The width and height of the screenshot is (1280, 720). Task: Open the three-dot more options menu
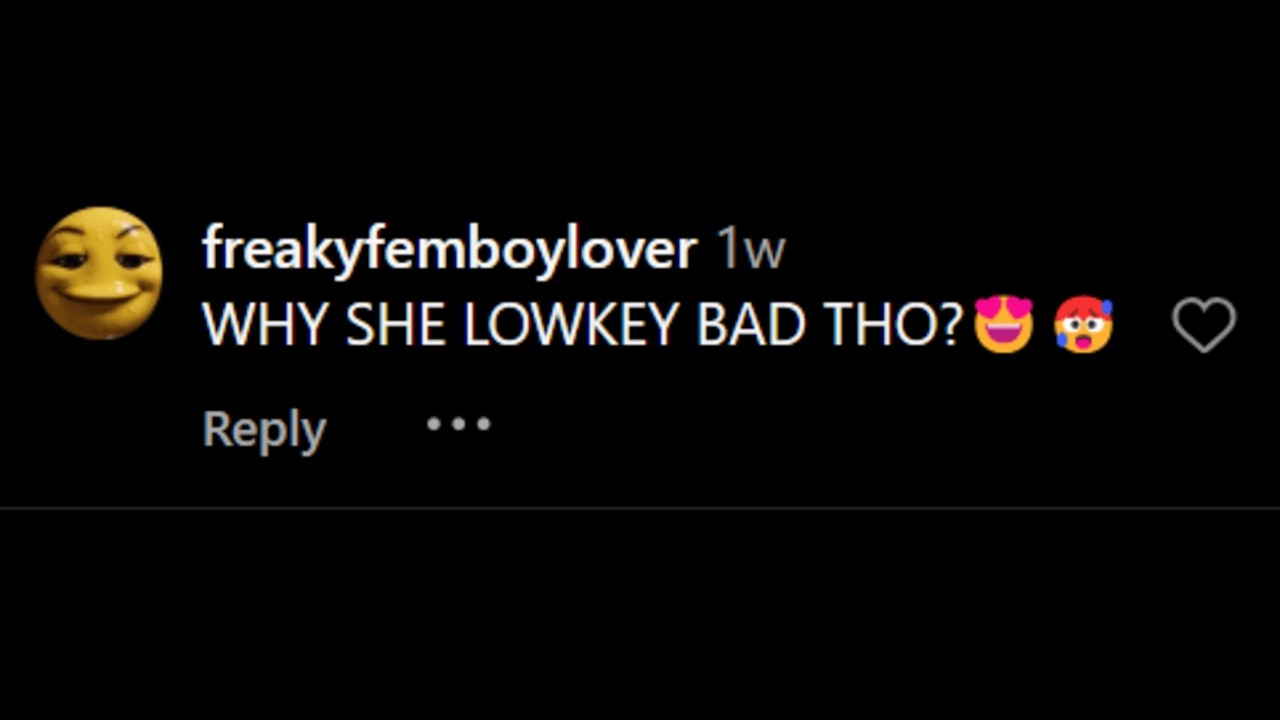point(459,424)
